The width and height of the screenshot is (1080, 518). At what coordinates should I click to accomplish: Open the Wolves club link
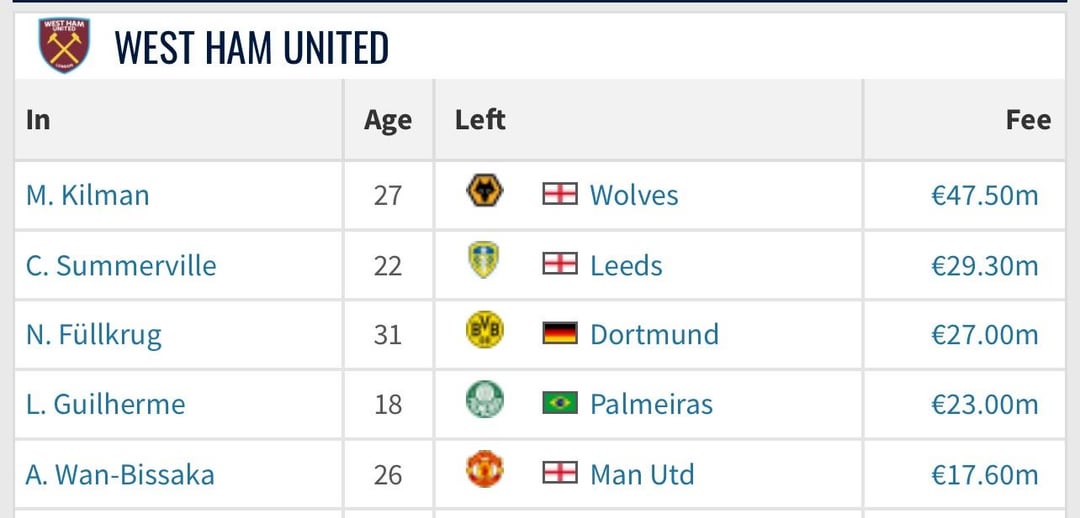634,195
